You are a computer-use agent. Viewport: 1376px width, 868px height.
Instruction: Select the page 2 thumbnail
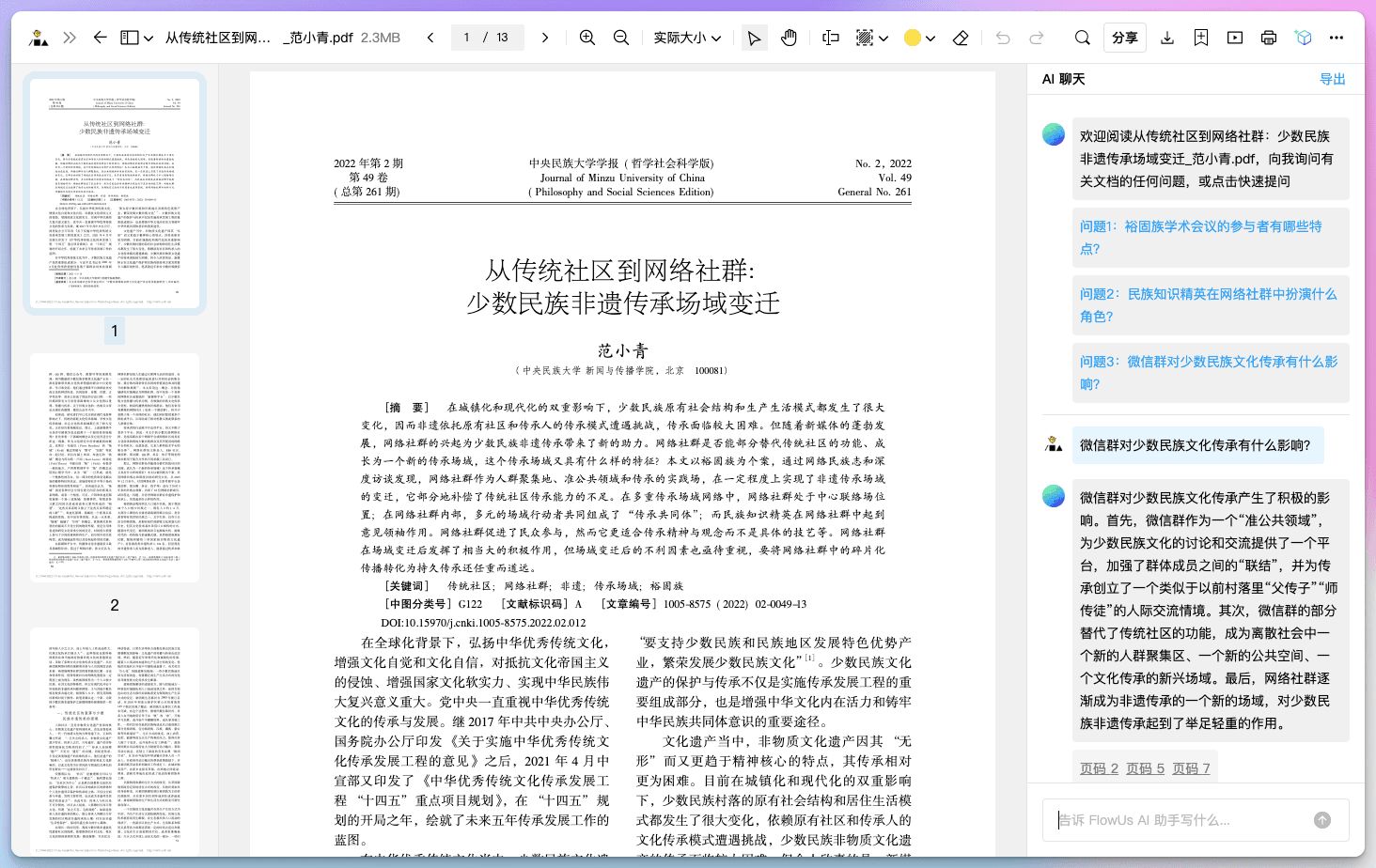pos(115,468)
